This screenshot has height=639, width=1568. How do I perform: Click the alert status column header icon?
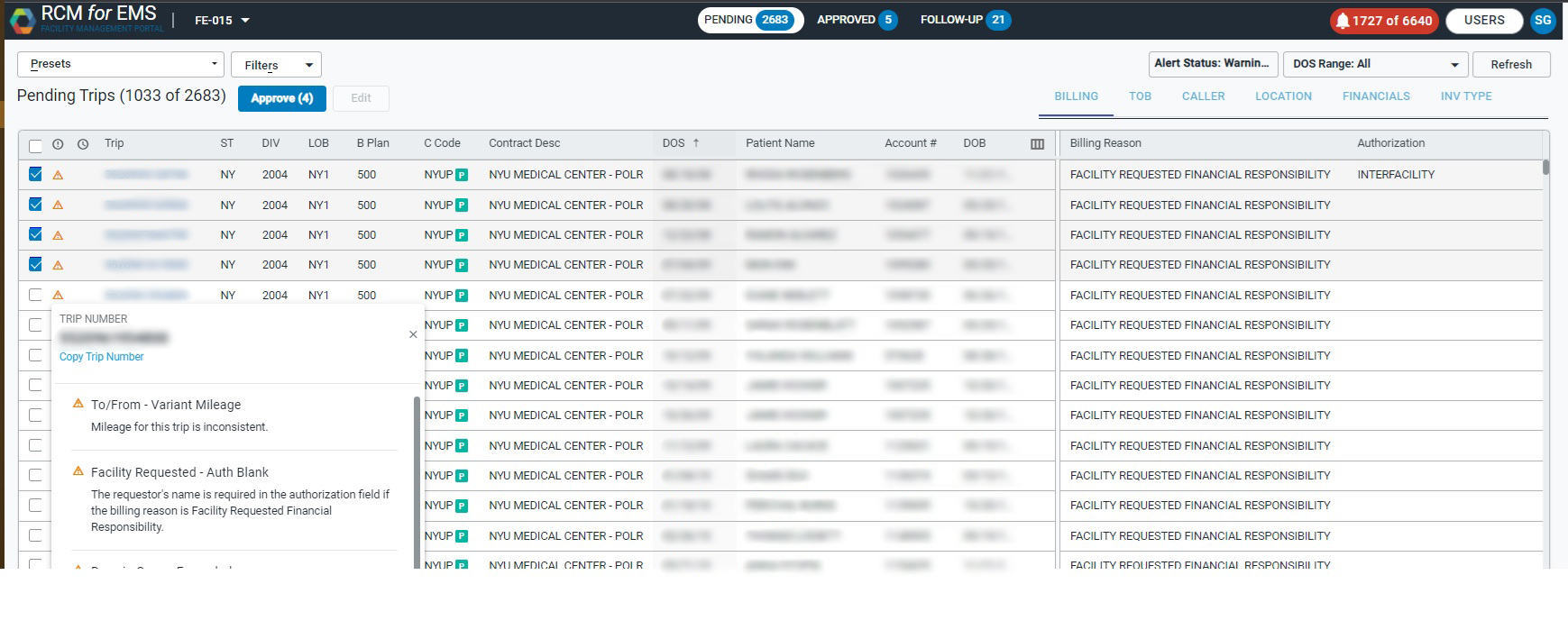pos(58,144)
